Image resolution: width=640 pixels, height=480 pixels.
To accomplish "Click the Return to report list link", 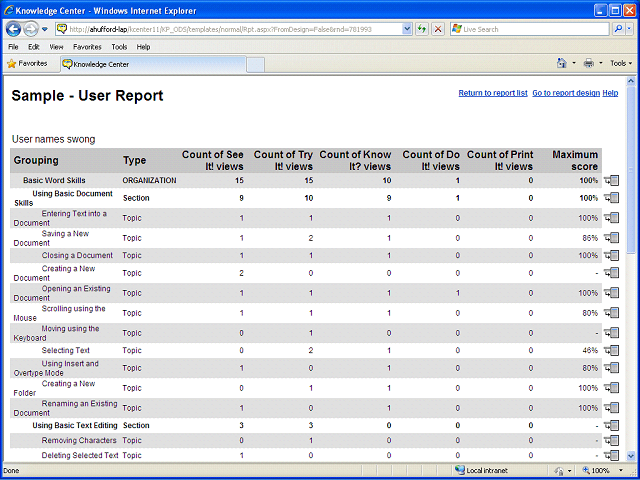I will 493,93.
